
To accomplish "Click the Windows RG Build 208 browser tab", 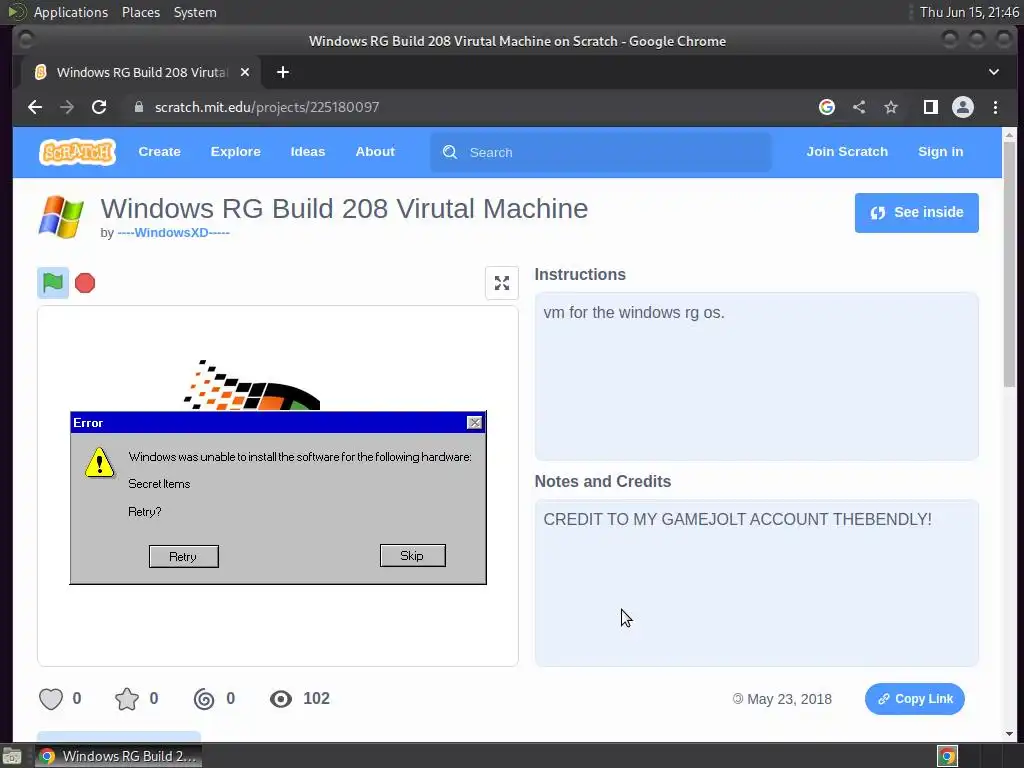I will 142,72.
